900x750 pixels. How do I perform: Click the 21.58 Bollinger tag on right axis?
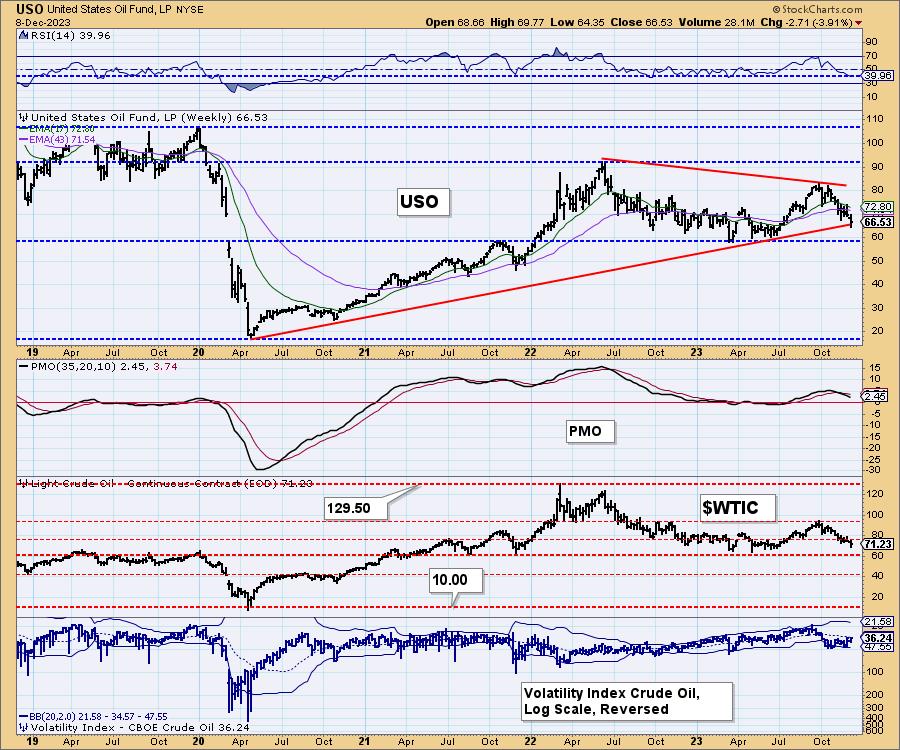[x=878, y=621]
